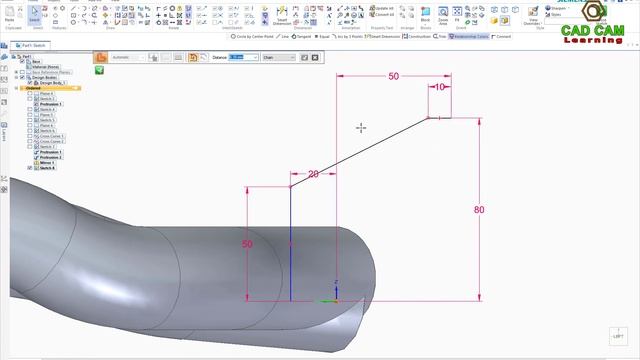Close the command bar with its X icon
The width and height of the screenshot is (640, 360).
click(315, 58)
